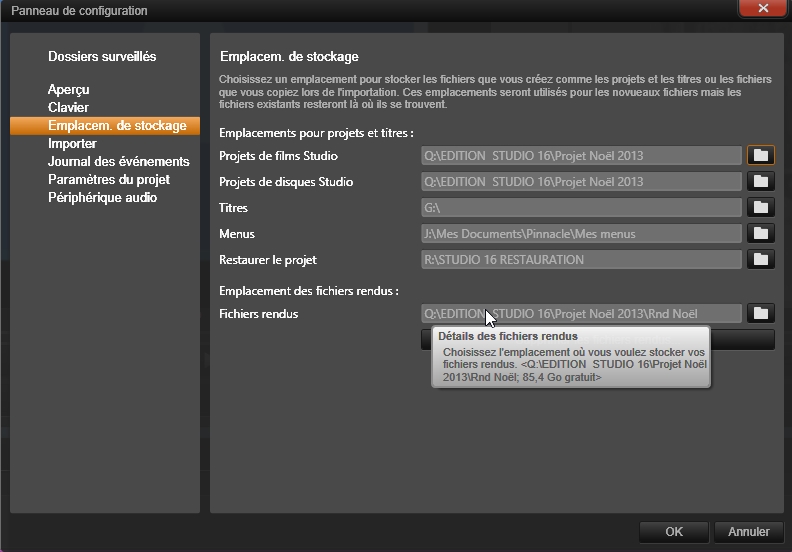792x552 pixels.
Task: Open Paramètres du projet page
Action: tap(109, 180)
